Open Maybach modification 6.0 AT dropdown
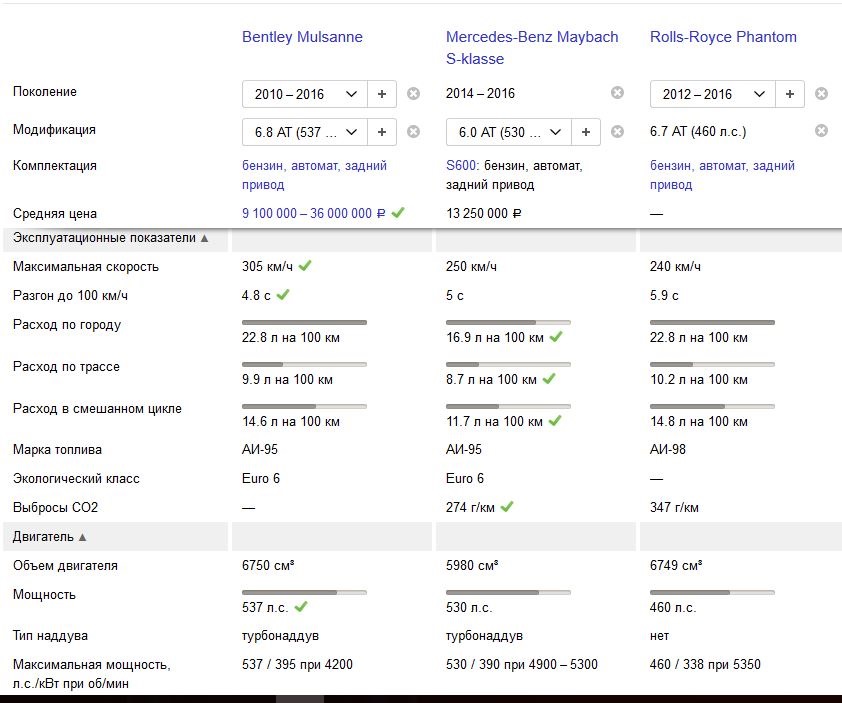Image resolution: width=842 pixels, height=703 pixels. pyautogui.click(x=509, y=131)
